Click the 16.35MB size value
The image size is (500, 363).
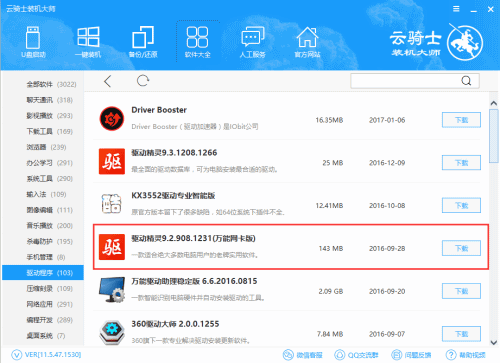[x=329, y=120]
